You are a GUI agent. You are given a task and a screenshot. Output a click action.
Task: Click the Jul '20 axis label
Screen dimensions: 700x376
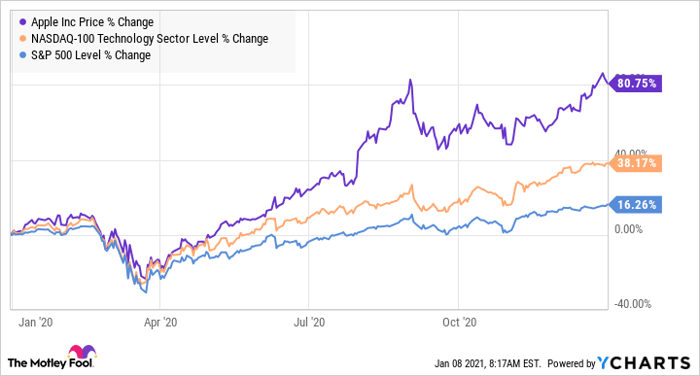[x=309, y=322]
